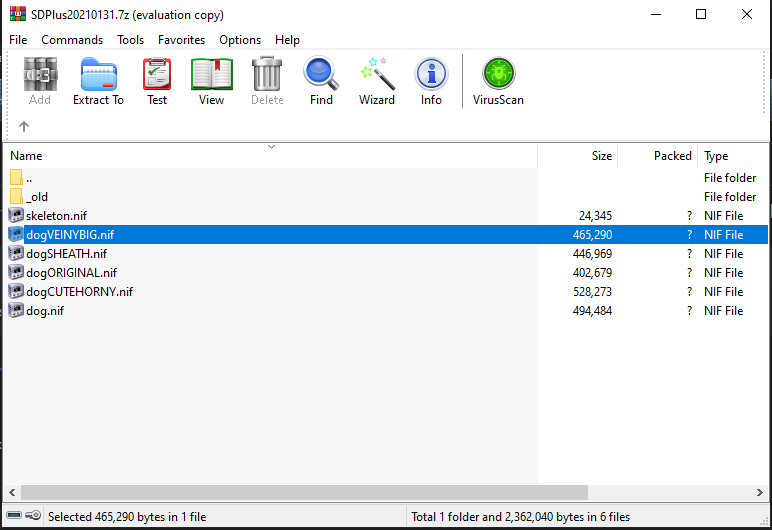
Task: Select the dog.nif file name
Action: click(x=45, y=311)
